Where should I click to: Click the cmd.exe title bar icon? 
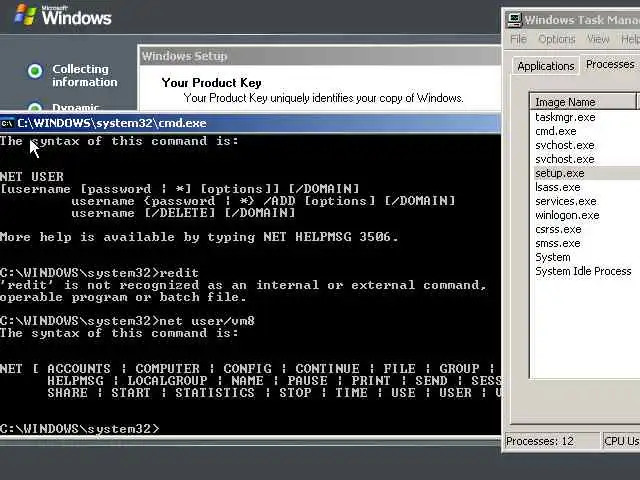(x=7, y=123)
